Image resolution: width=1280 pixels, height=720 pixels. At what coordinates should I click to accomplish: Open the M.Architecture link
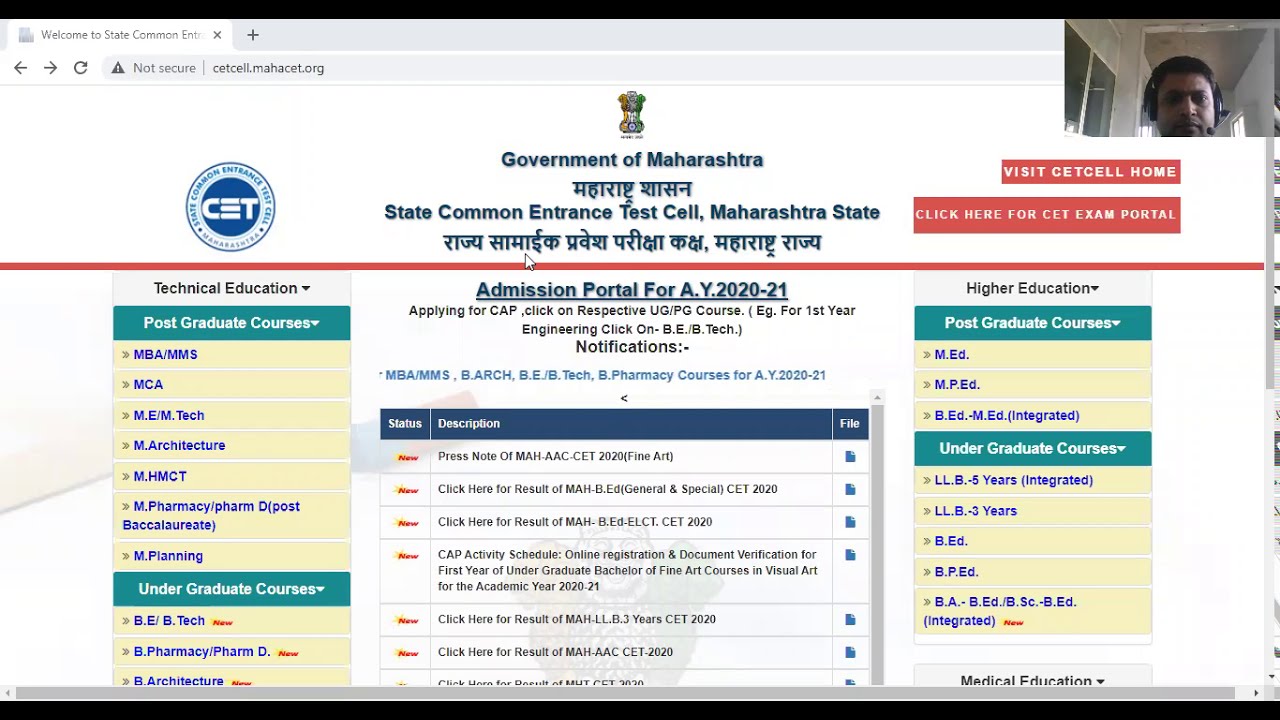click(x=180, y=446)
